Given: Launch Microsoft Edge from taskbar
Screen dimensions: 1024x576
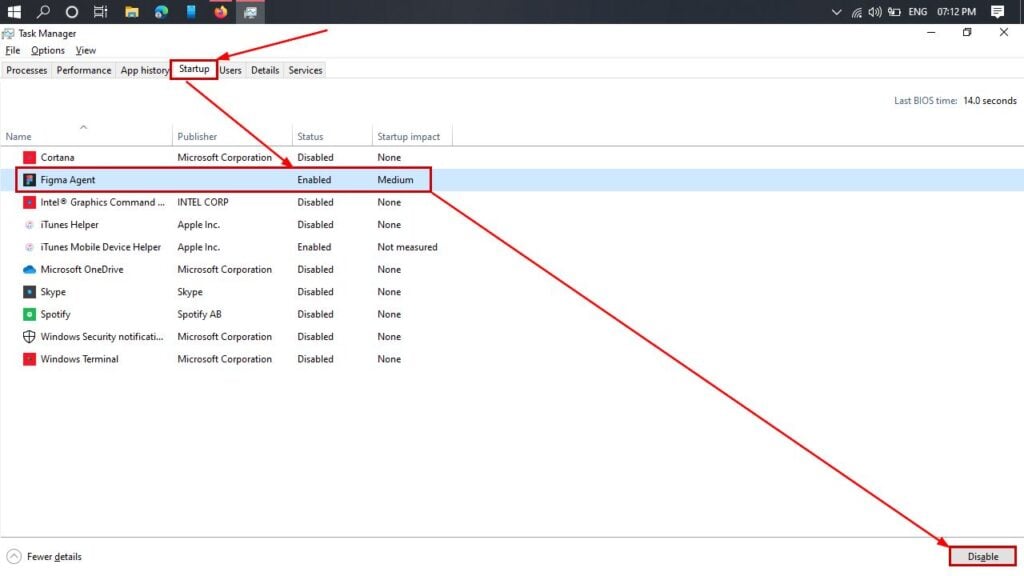Looking at the screenshot, I should tap(161, 12).
